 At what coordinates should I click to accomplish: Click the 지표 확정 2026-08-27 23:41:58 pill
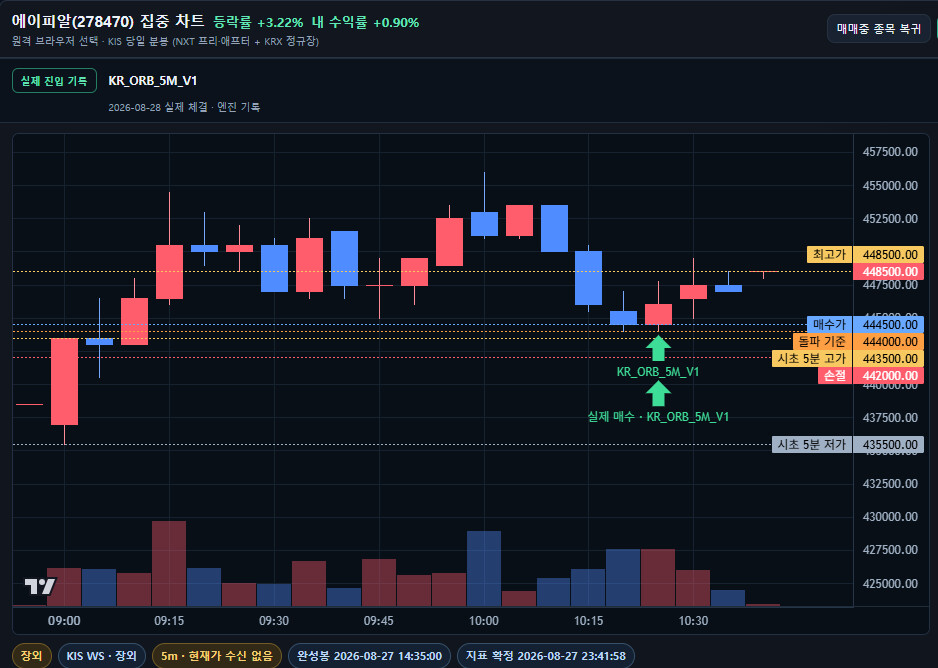point(546,656)
